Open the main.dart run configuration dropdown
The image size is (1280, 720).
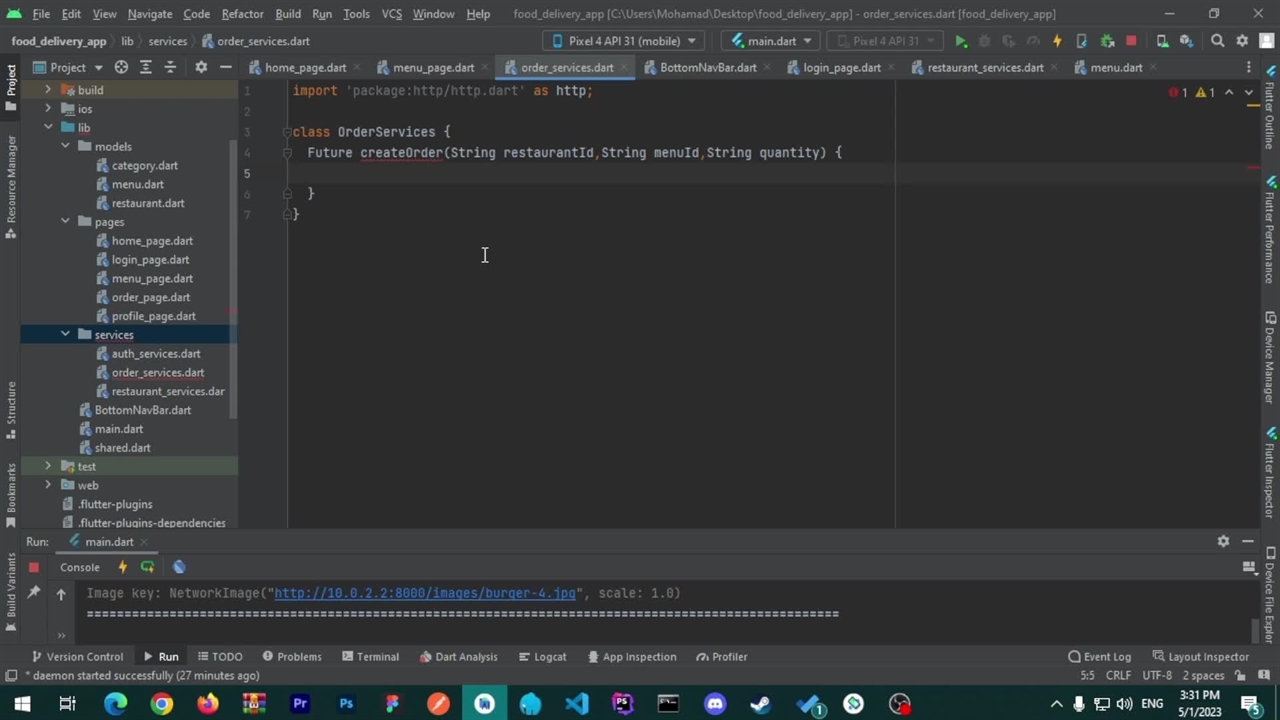tap(771, 41)
